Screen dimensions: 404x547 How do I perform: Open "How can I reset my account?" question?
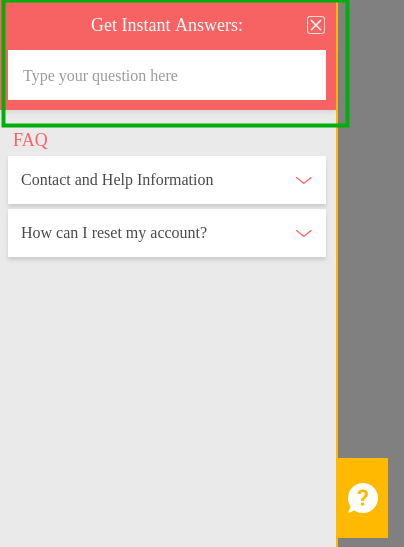pos(167,233)
